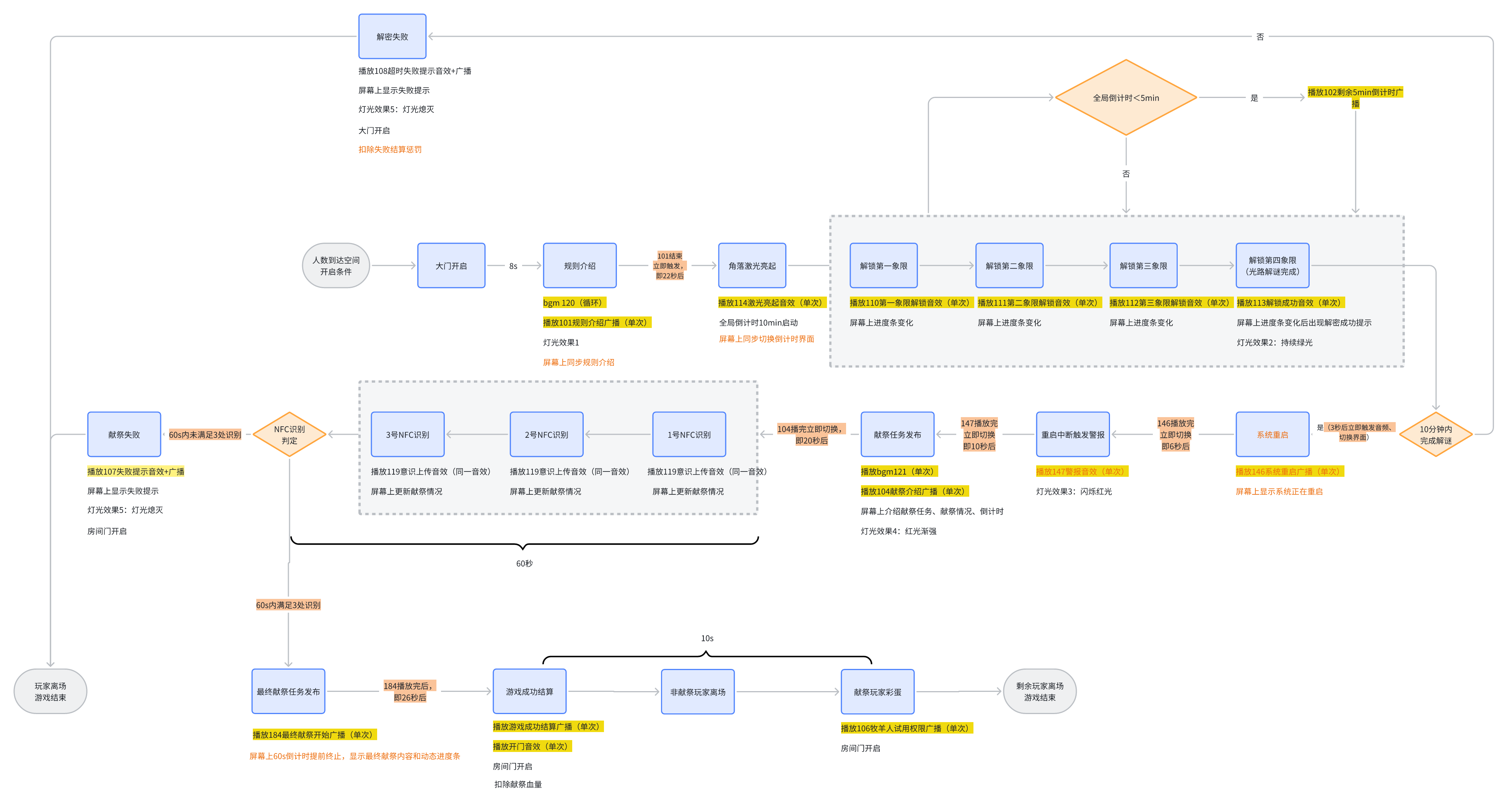
Task: Select the 解密失败 node
Action: tap(392, 36)
